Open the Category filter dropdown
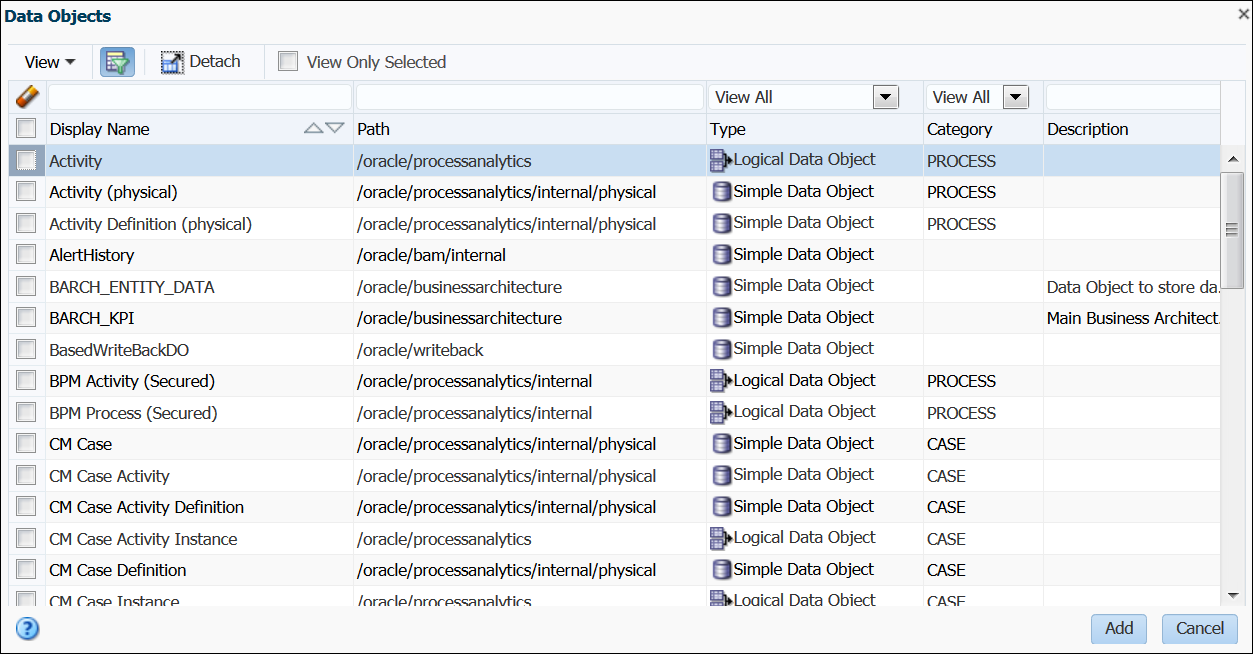Viewport: 1253px width, 654px height. pos(1015,97)
